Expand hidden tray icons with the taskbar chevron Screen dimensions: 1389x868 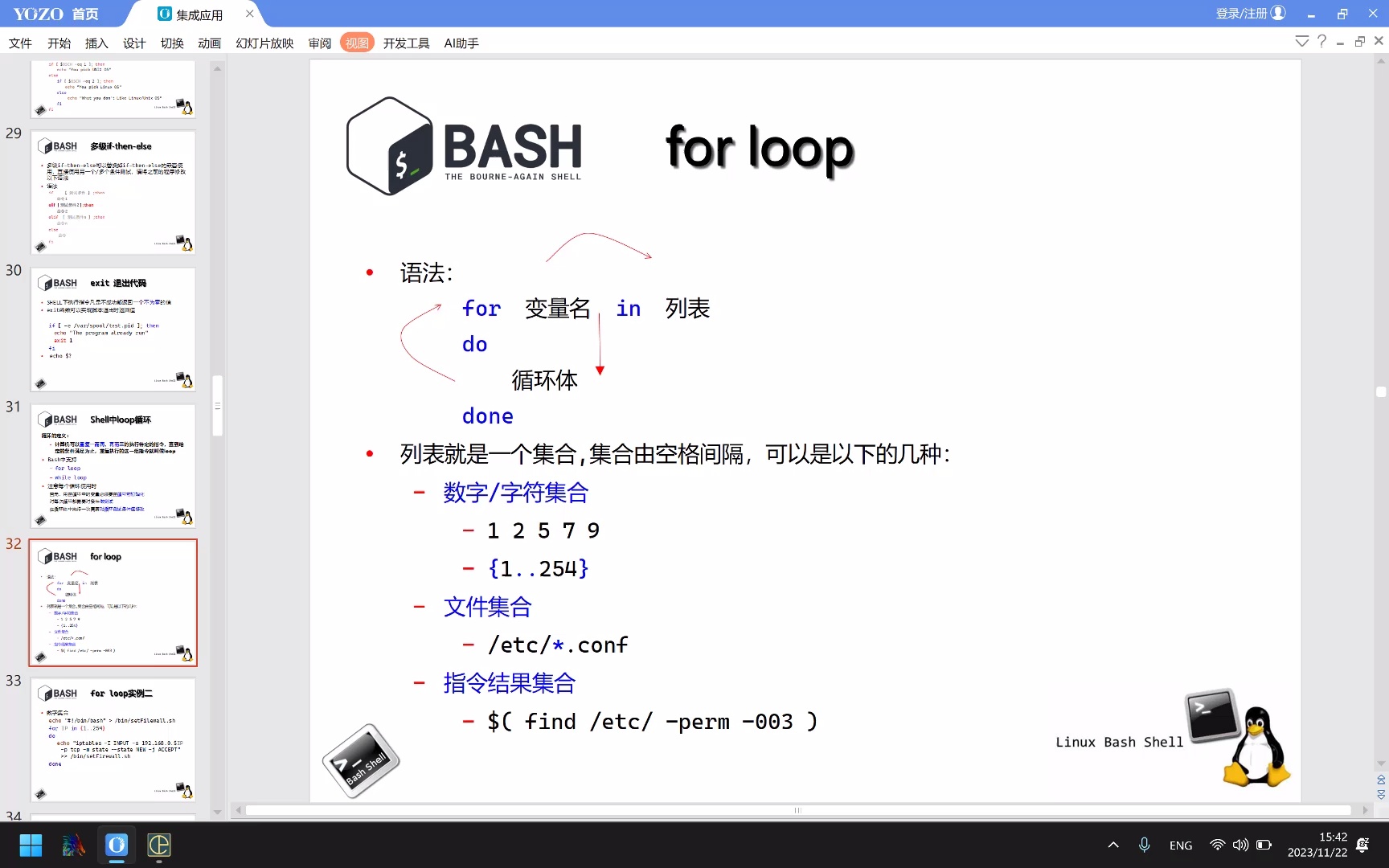click(x=1113, y=845)
